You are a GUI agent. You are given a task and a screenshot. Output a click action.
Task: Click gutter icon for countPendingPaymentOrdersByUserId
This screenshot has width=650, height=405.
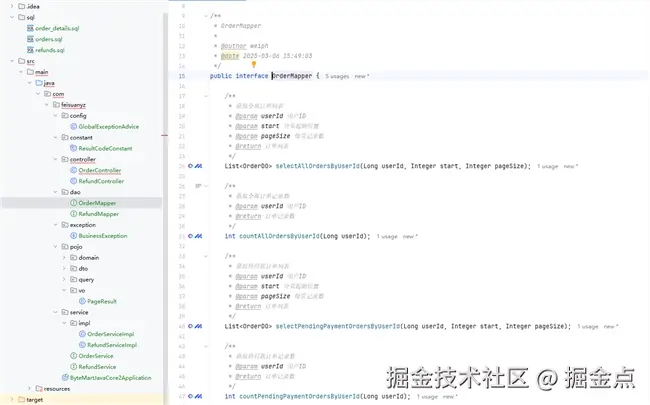pyautogui.click(x=198, y=396)
